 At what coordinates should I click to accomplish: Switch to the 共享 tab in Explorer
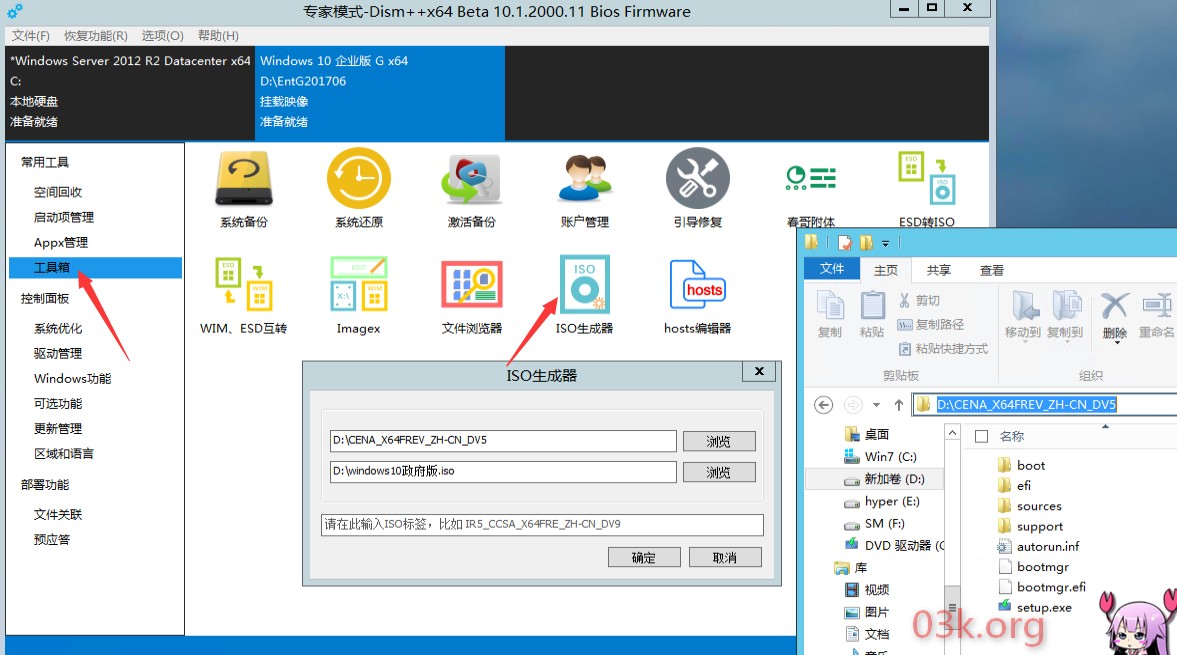pos(938,270)
